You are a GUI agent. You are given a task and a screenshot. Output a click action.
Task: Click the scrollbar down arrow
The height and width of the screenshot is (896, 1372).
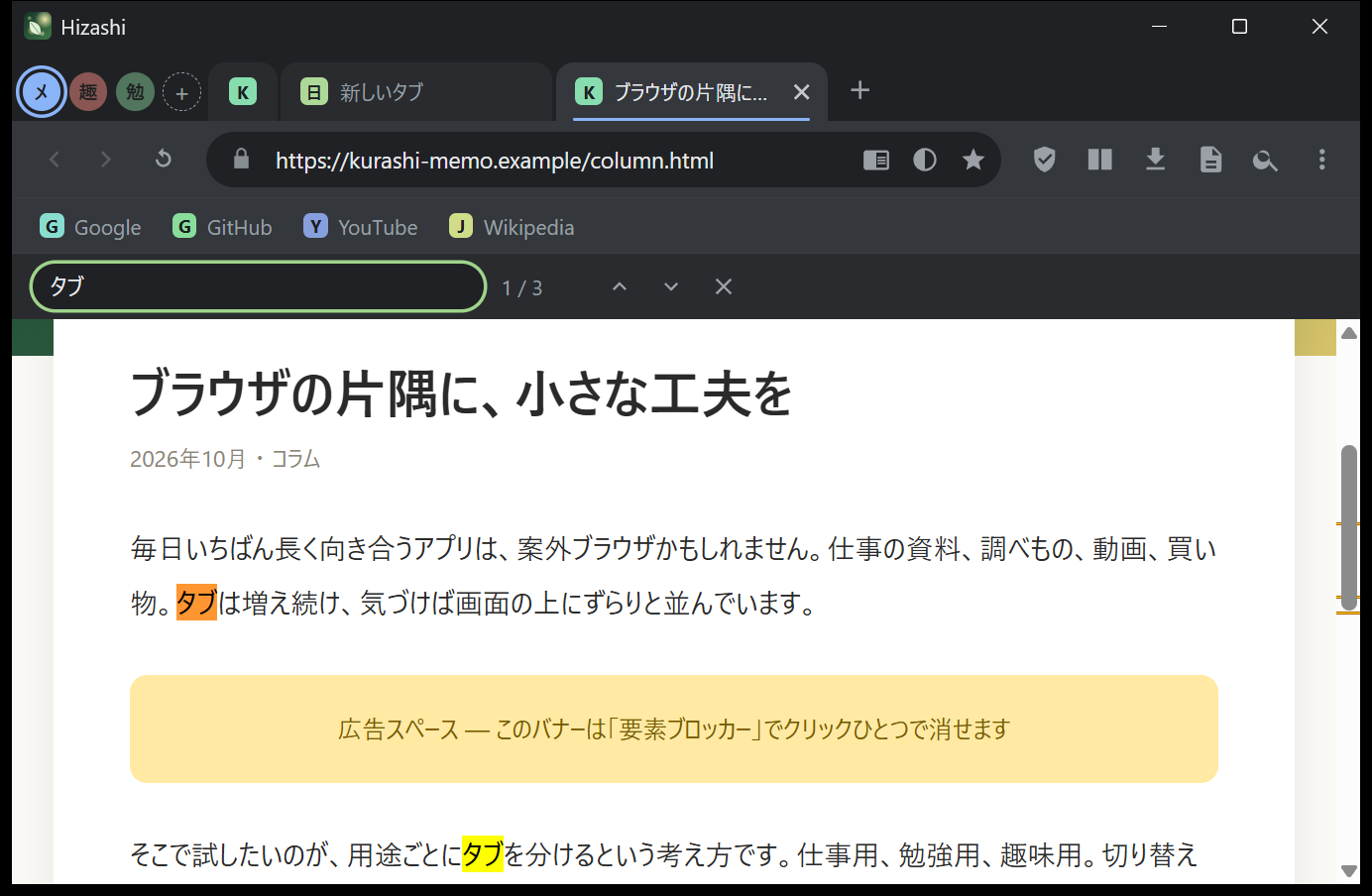1348,871
